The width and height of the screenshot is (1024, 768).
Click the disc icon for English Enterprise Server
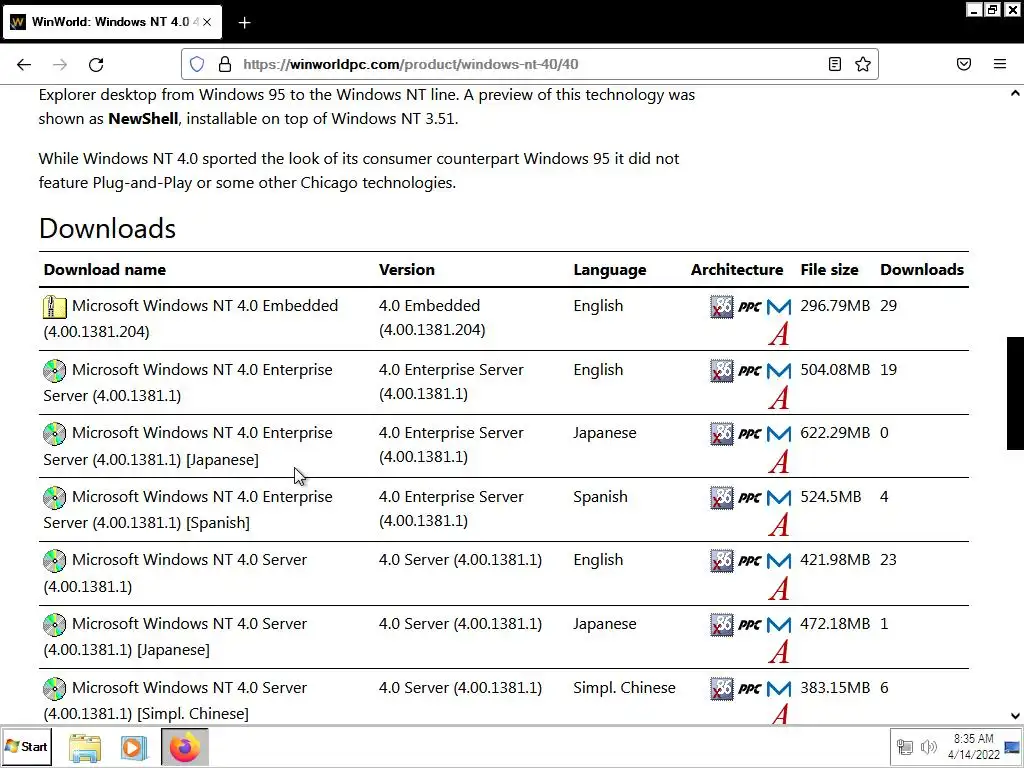click(x=54, y=370)
